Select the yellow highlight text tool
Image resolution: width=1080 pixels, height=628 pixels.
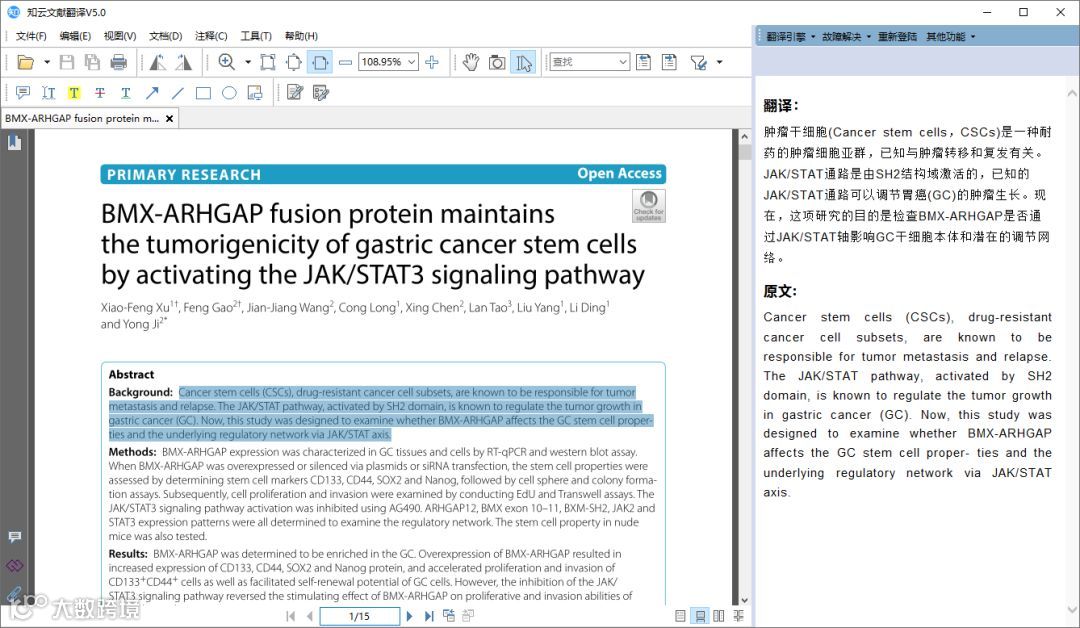click(74, 92)
